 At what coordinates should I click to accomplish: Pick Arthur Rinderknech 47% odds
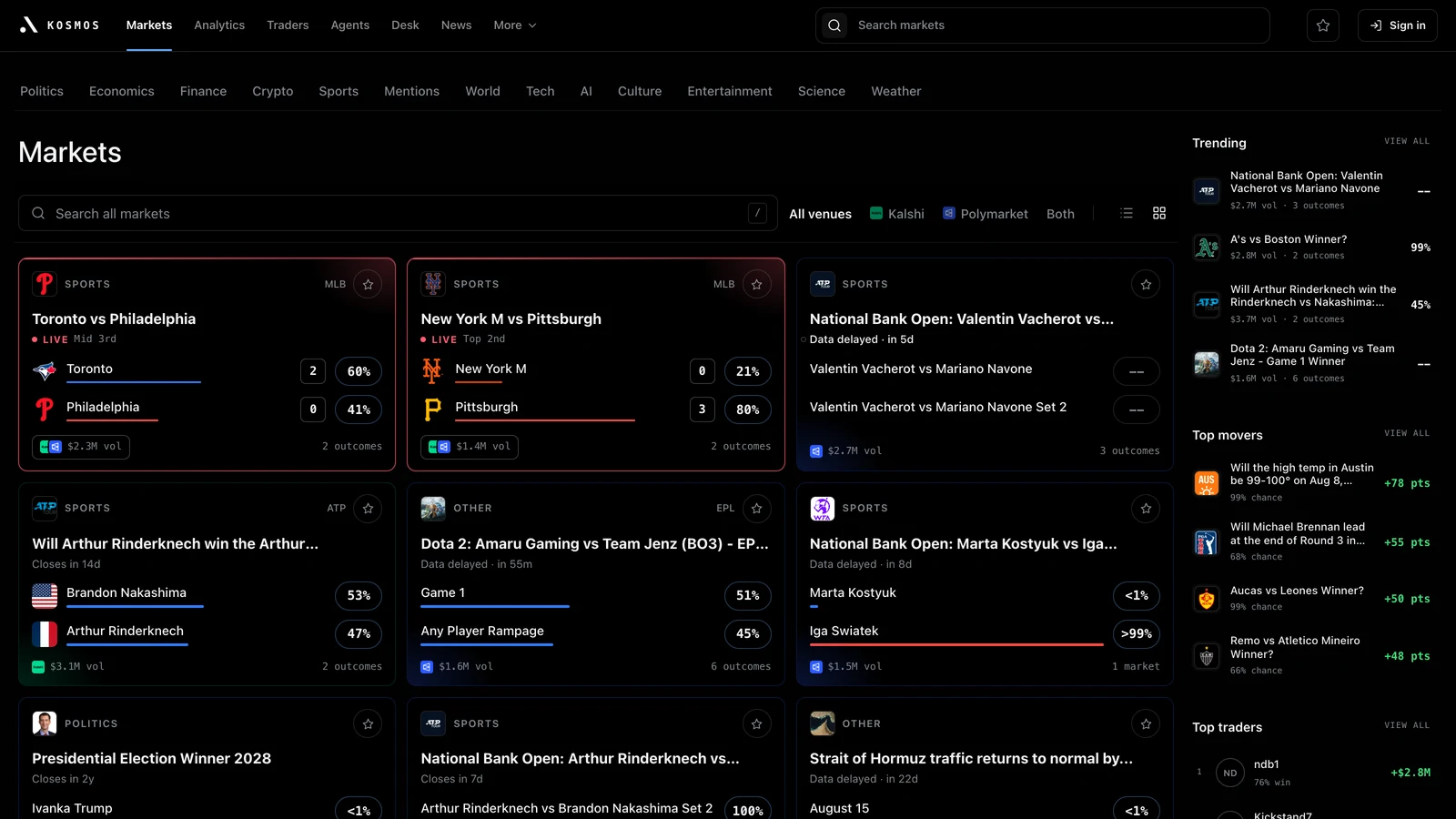359,633
